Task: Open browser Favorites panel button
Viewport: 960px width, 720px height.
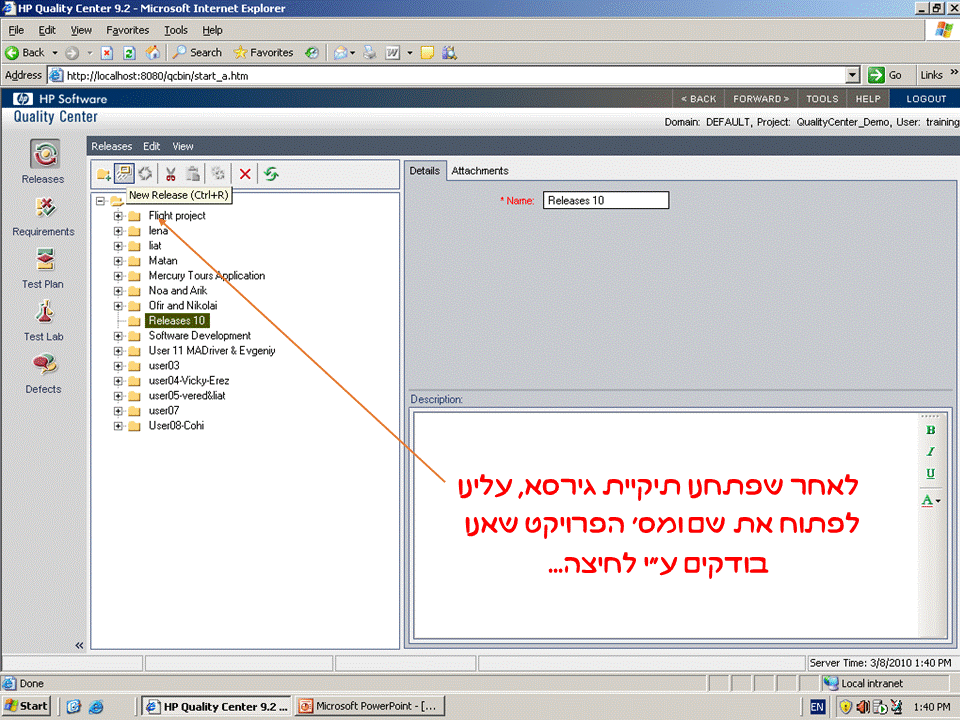Action: pos(263,53)
